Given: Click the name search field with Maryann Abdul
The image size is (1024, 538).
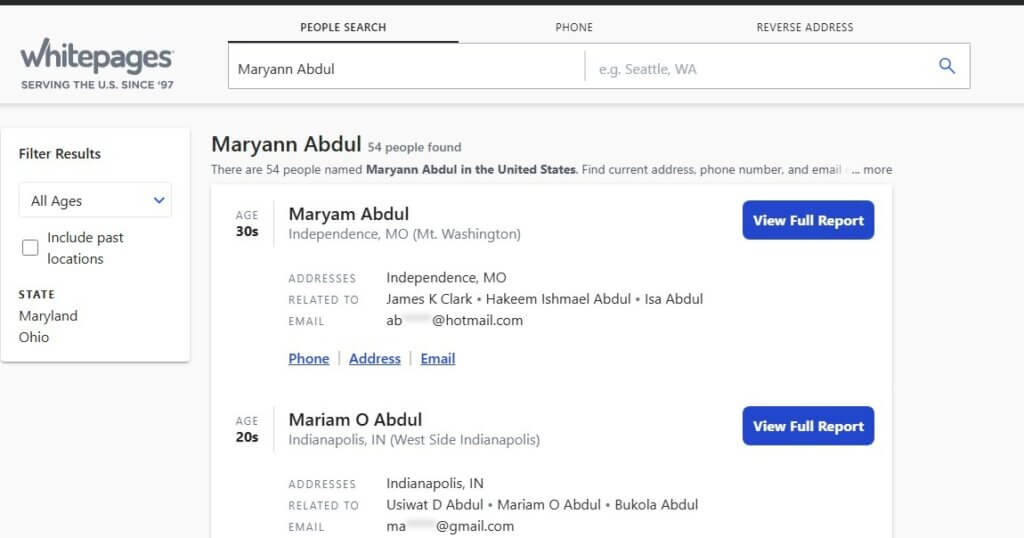Looking at the screenshot, I should click(405, 69).
